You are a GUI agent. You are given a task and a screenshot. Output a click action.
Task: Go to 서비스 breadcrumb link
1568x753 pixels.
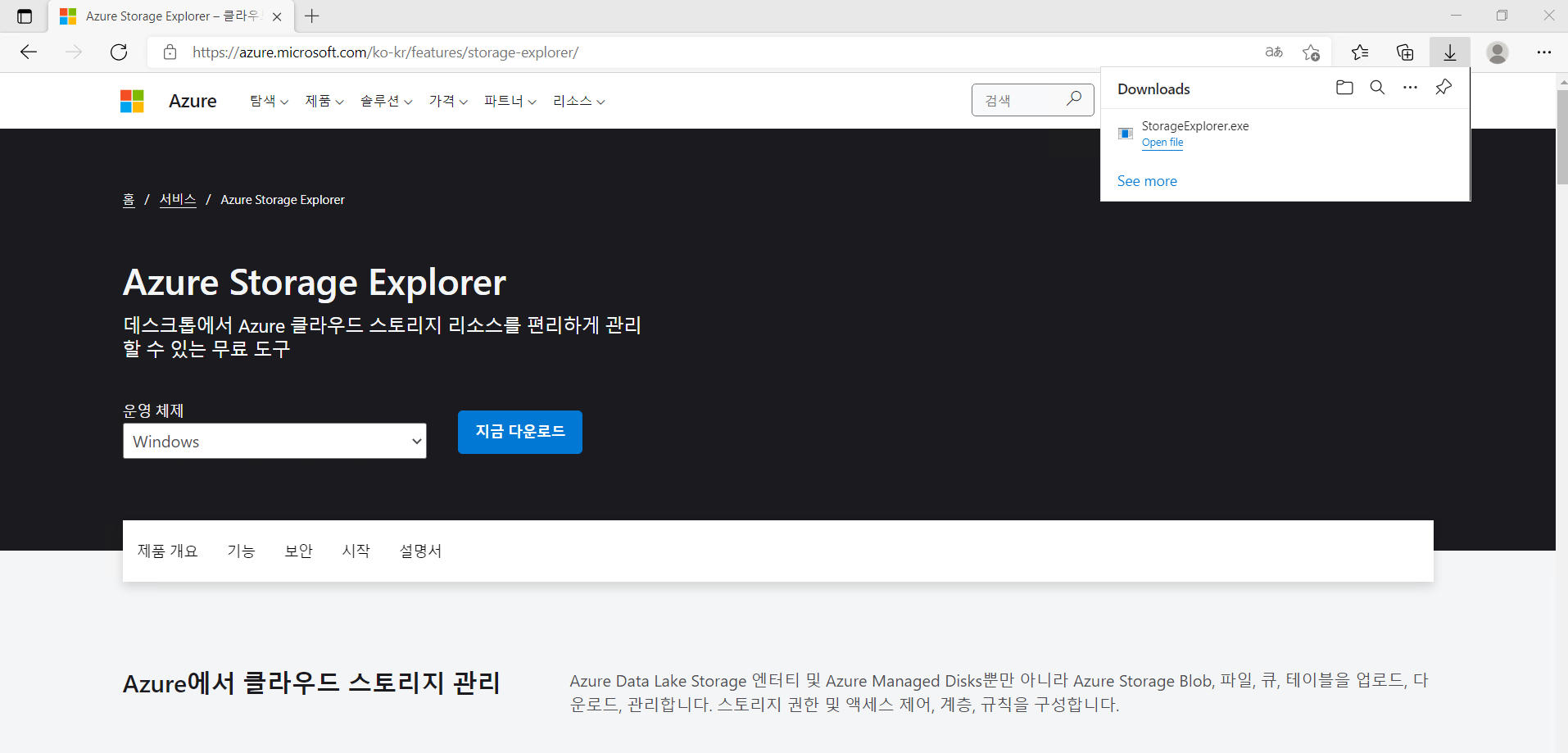(178, 200)
